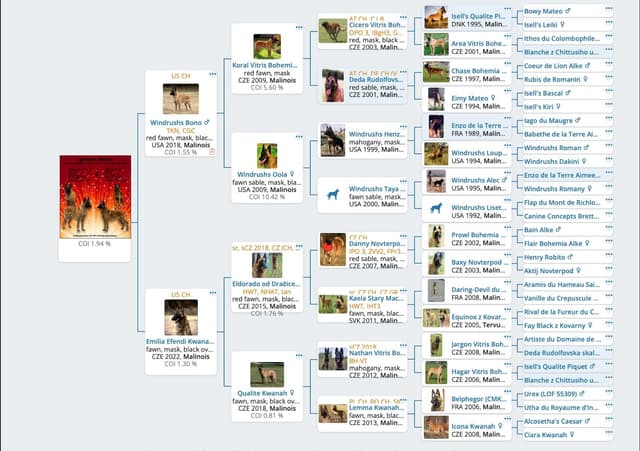Open the three-dot menu beside Bowy Mateo

click(609, 9)
